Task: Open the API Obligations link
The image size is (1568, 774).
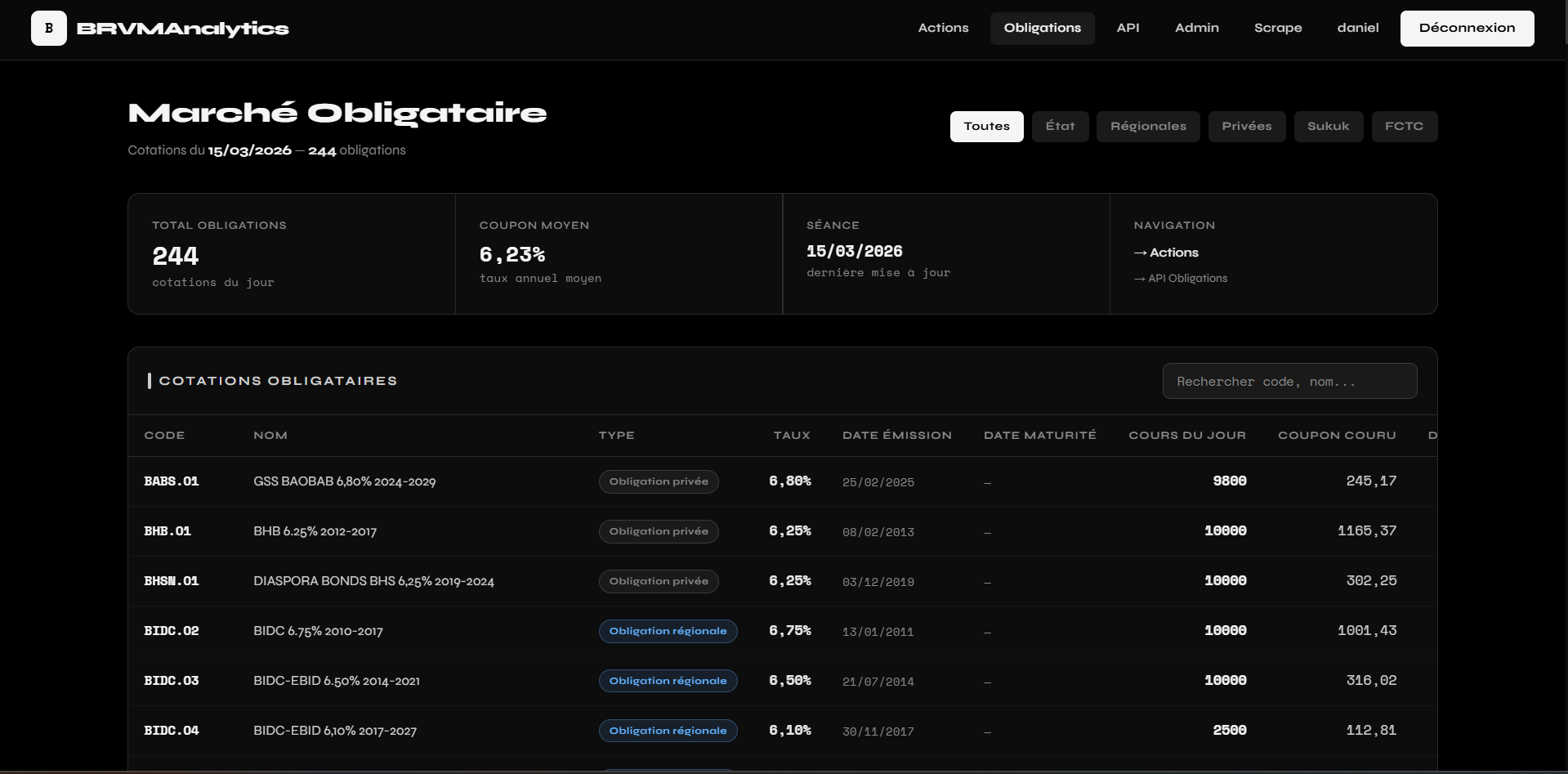Action: 1181,279
